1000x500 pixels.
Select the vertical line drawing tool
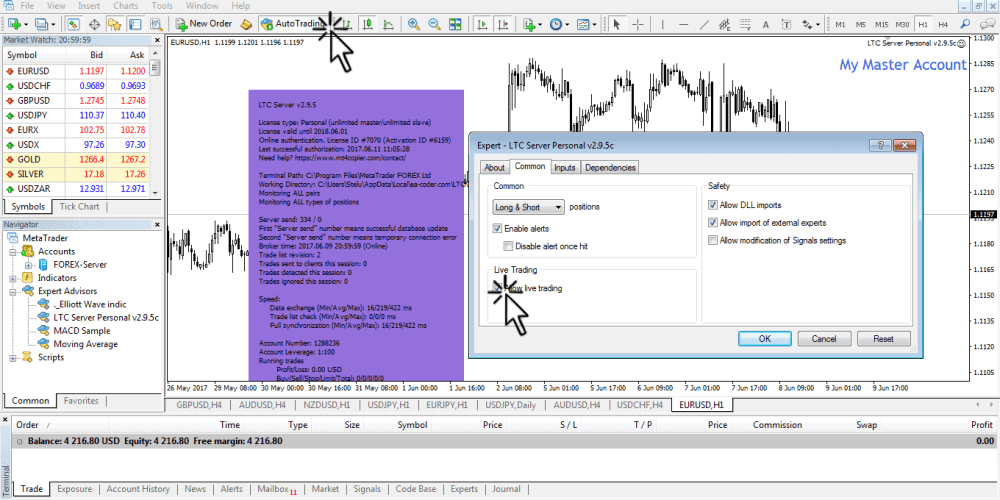[663, 24]
